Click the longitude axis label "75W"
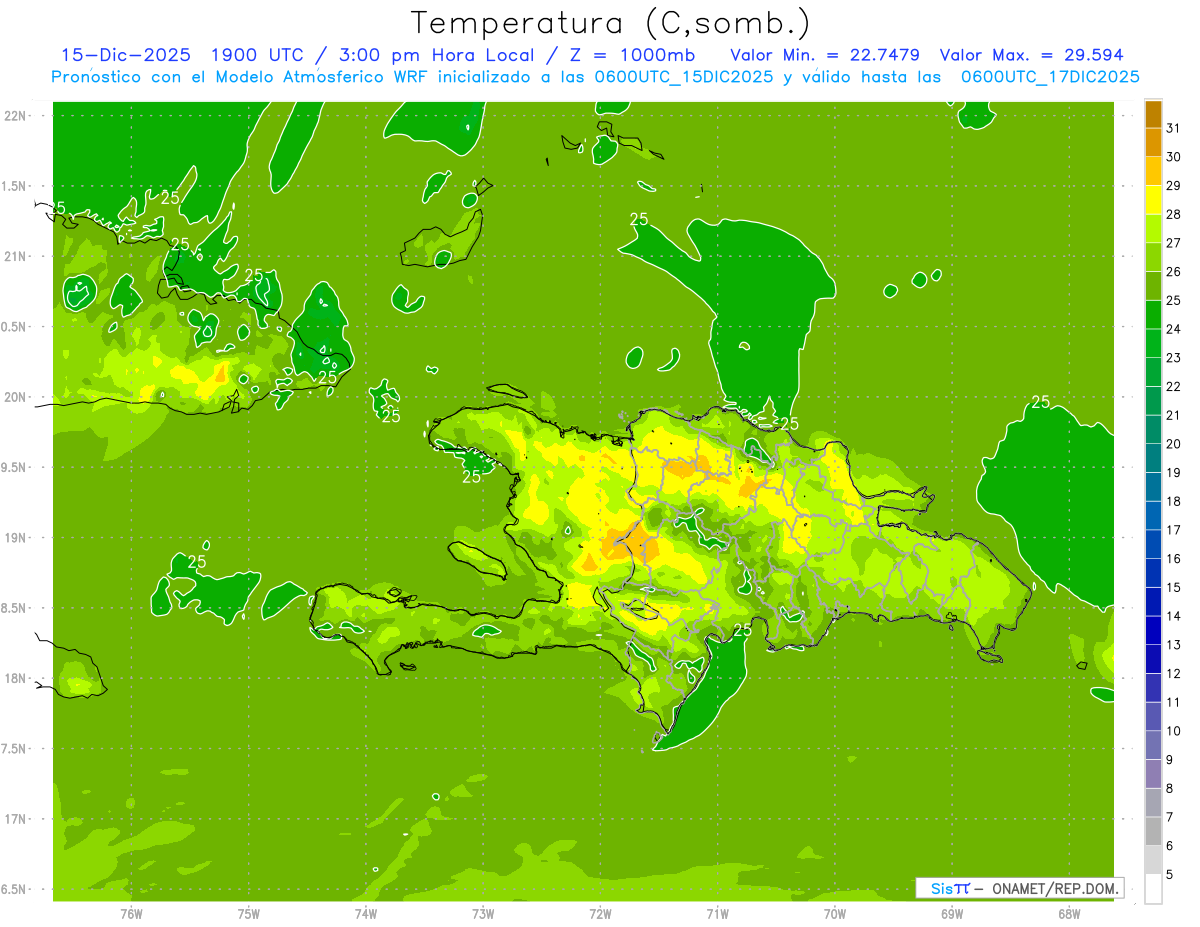This screenshot has height=927, width=1200. [249, 913]
